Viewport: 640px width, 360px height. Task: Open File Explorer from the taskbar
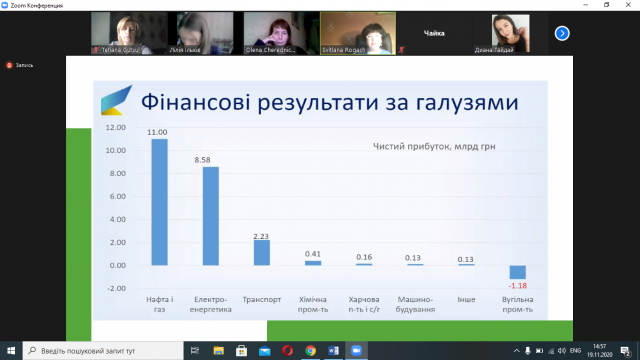click(x=219, y=351)
